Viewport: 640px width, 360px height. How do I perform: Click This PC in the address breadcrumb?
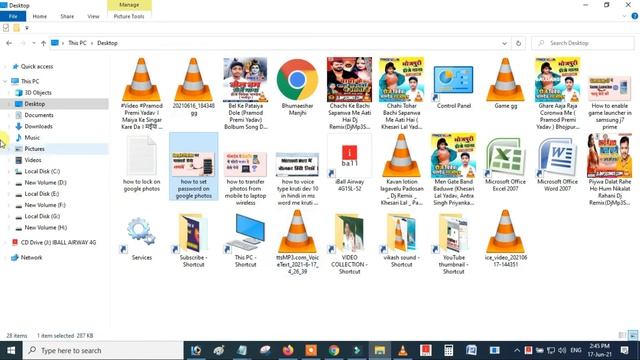(x=77, y=43)
